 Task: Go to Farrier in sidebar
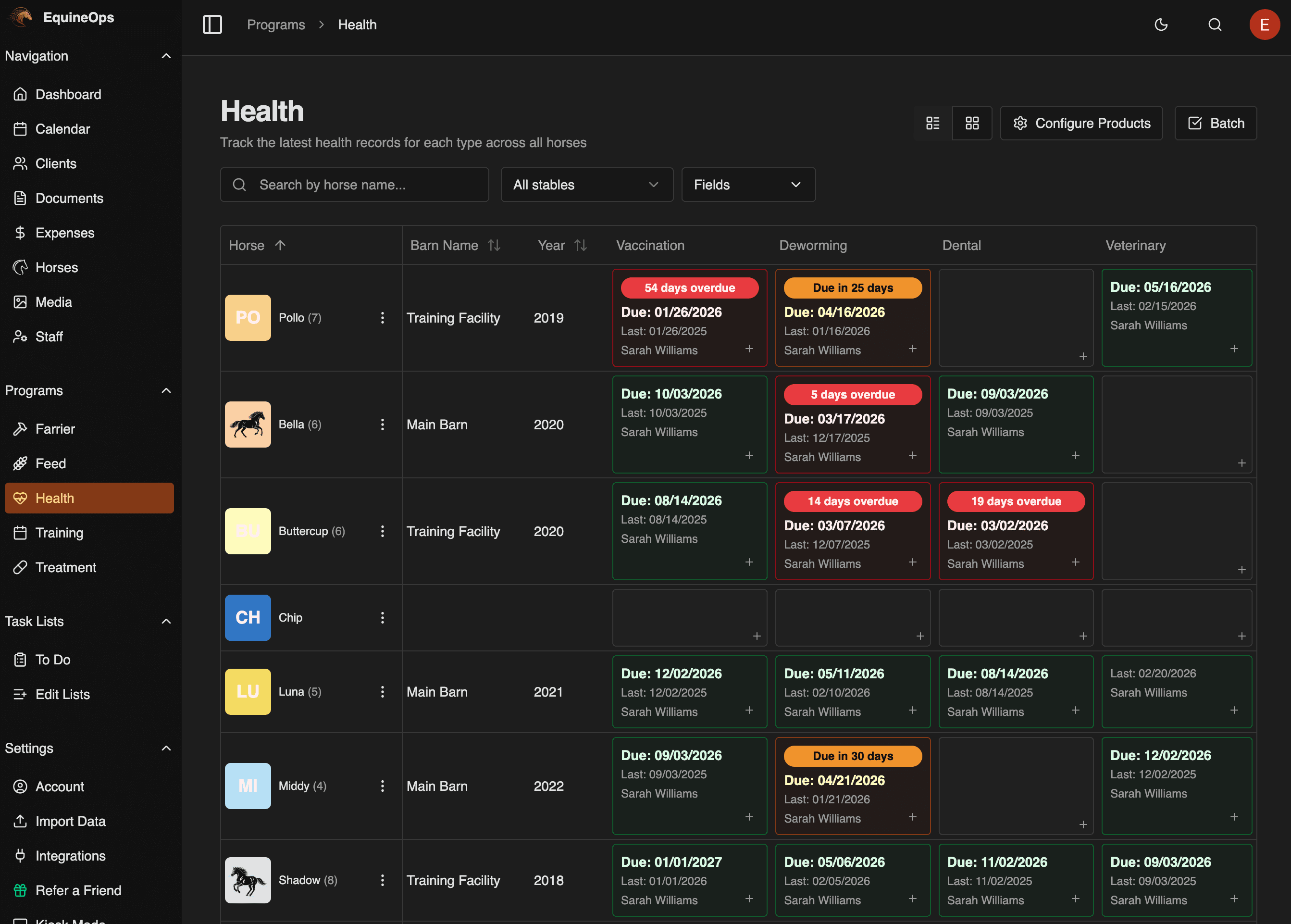[x=55, y=429]
